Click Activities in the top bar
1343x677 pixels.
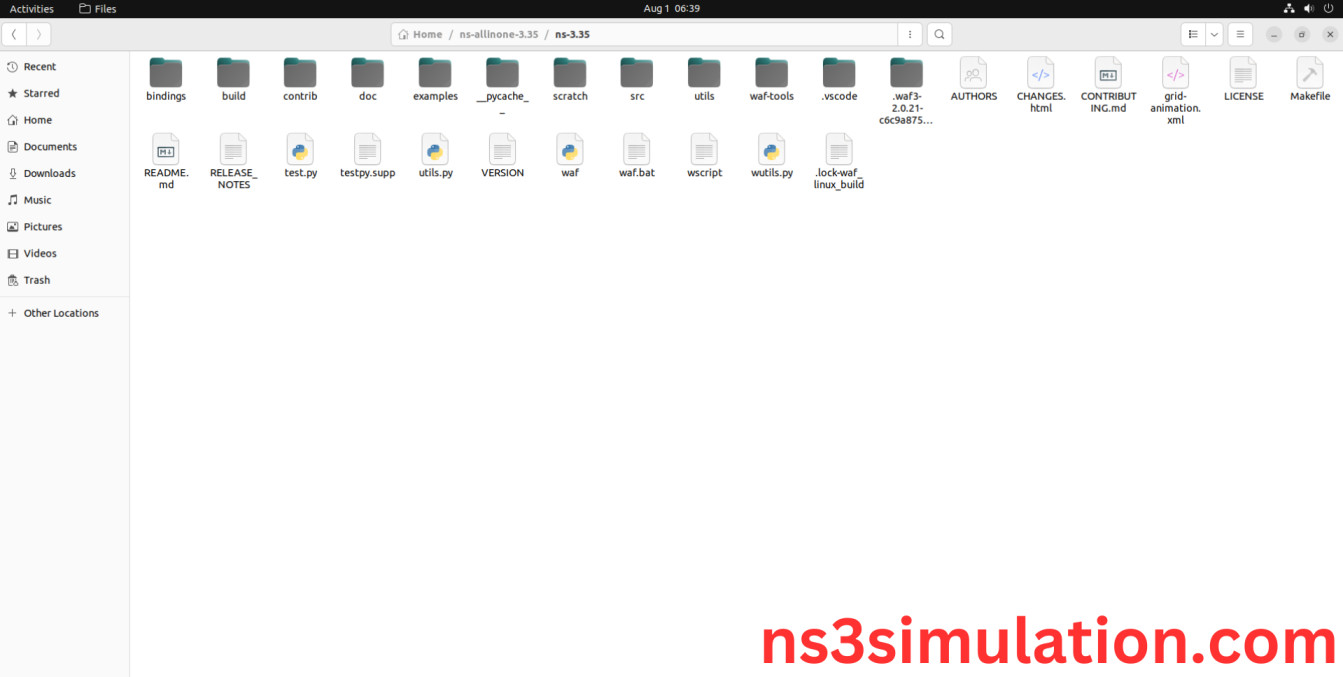(x=32, y=9)
